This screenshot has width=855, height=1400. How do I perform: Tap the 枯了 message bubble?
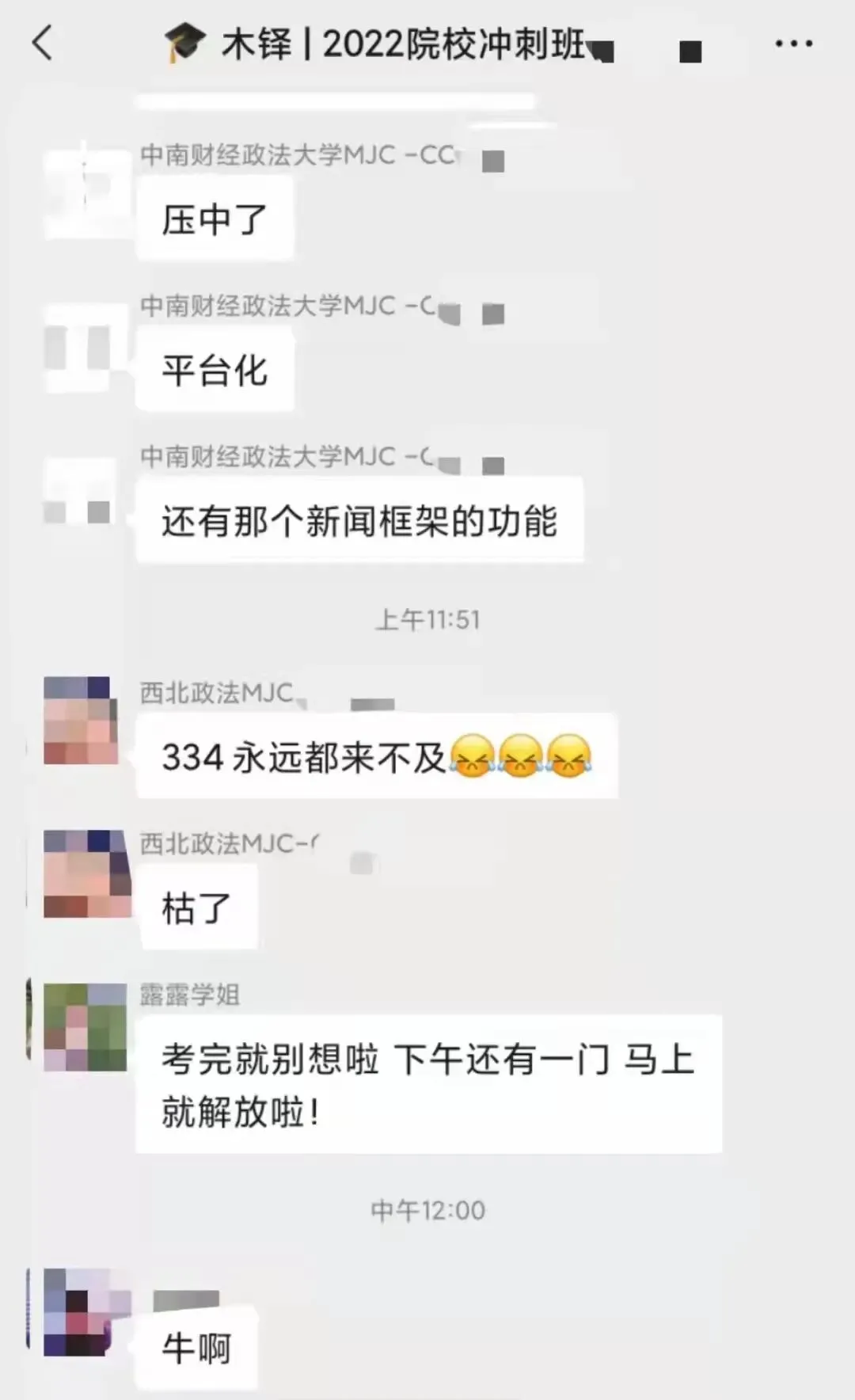[x=197, y=907]
